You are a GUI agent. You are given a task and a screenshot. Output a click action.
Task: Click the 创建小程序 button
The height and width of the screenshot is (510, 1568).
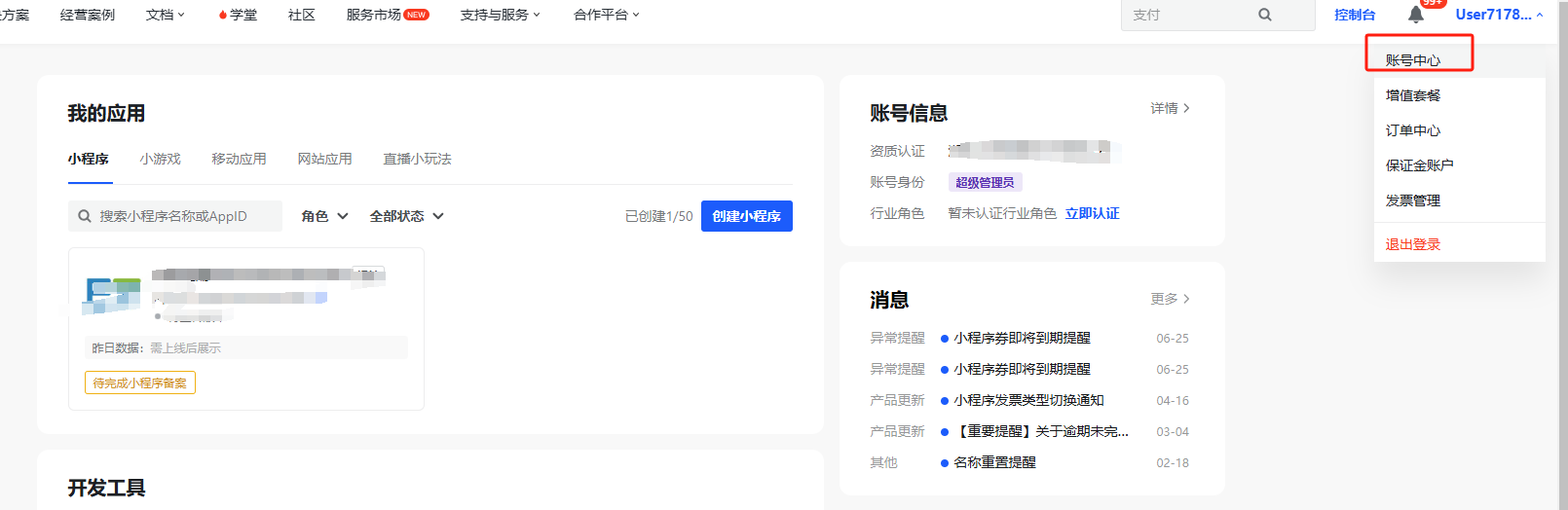click(x=746, y=216)
